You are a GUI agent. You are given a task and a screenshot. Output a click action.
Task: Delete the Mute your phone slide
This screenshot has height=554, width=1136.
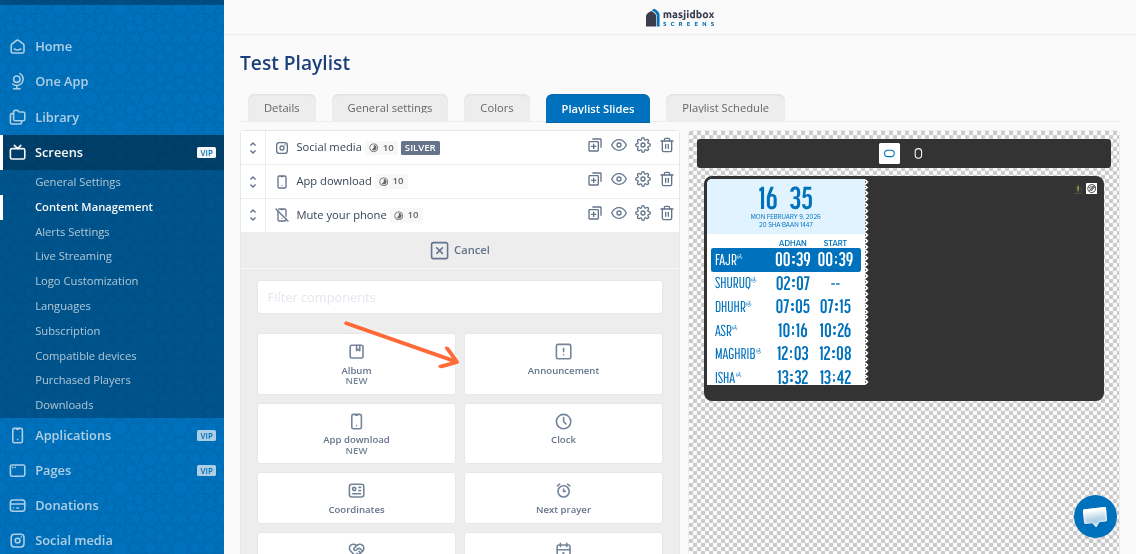pos(667,214)
